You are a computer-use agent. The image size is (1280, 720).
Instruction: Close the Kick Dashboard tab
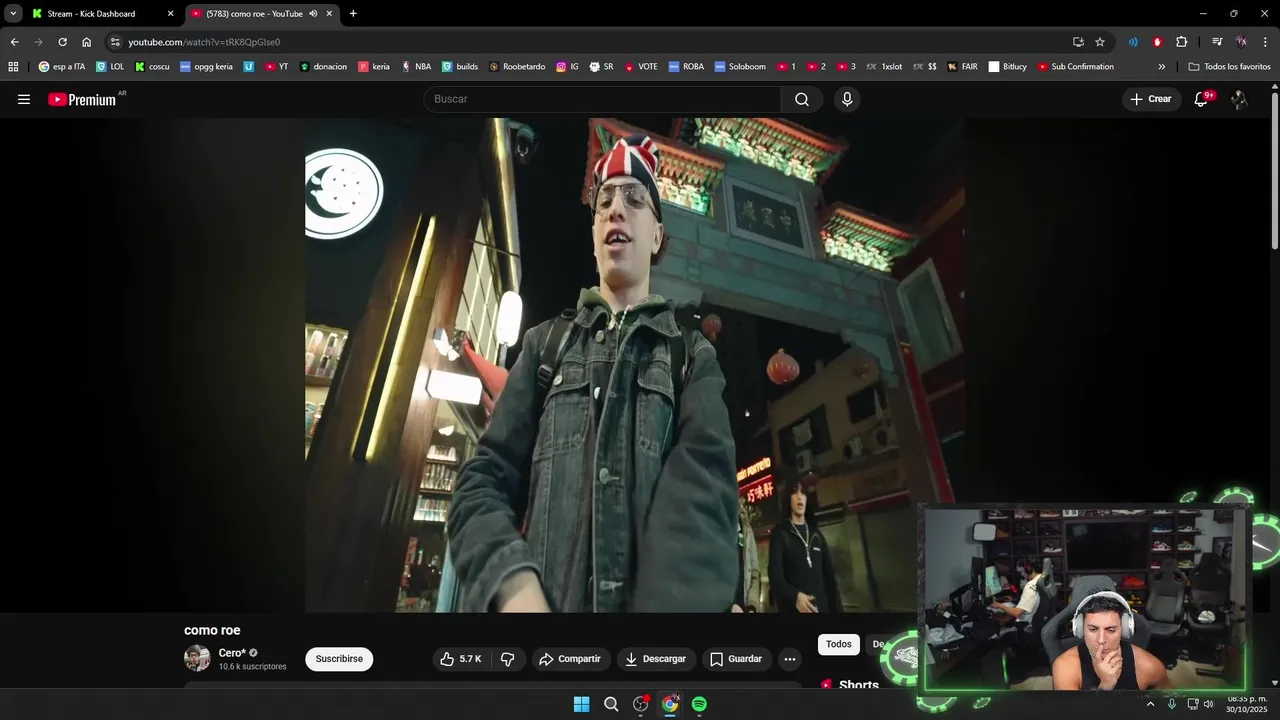point(170,14)
